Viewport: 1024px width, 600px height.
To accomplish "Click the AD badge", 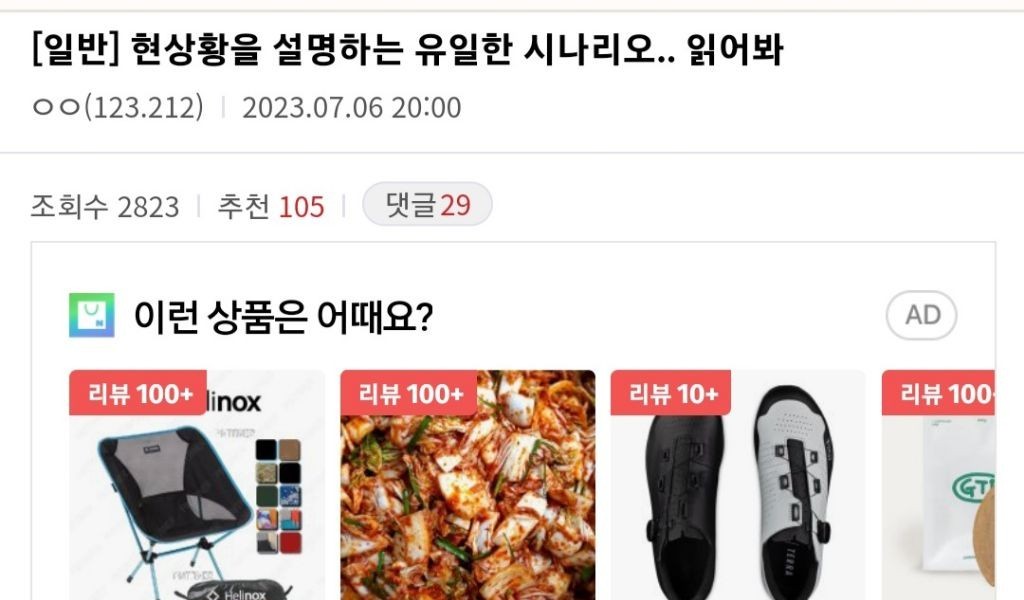I will (x=921, y=315).
